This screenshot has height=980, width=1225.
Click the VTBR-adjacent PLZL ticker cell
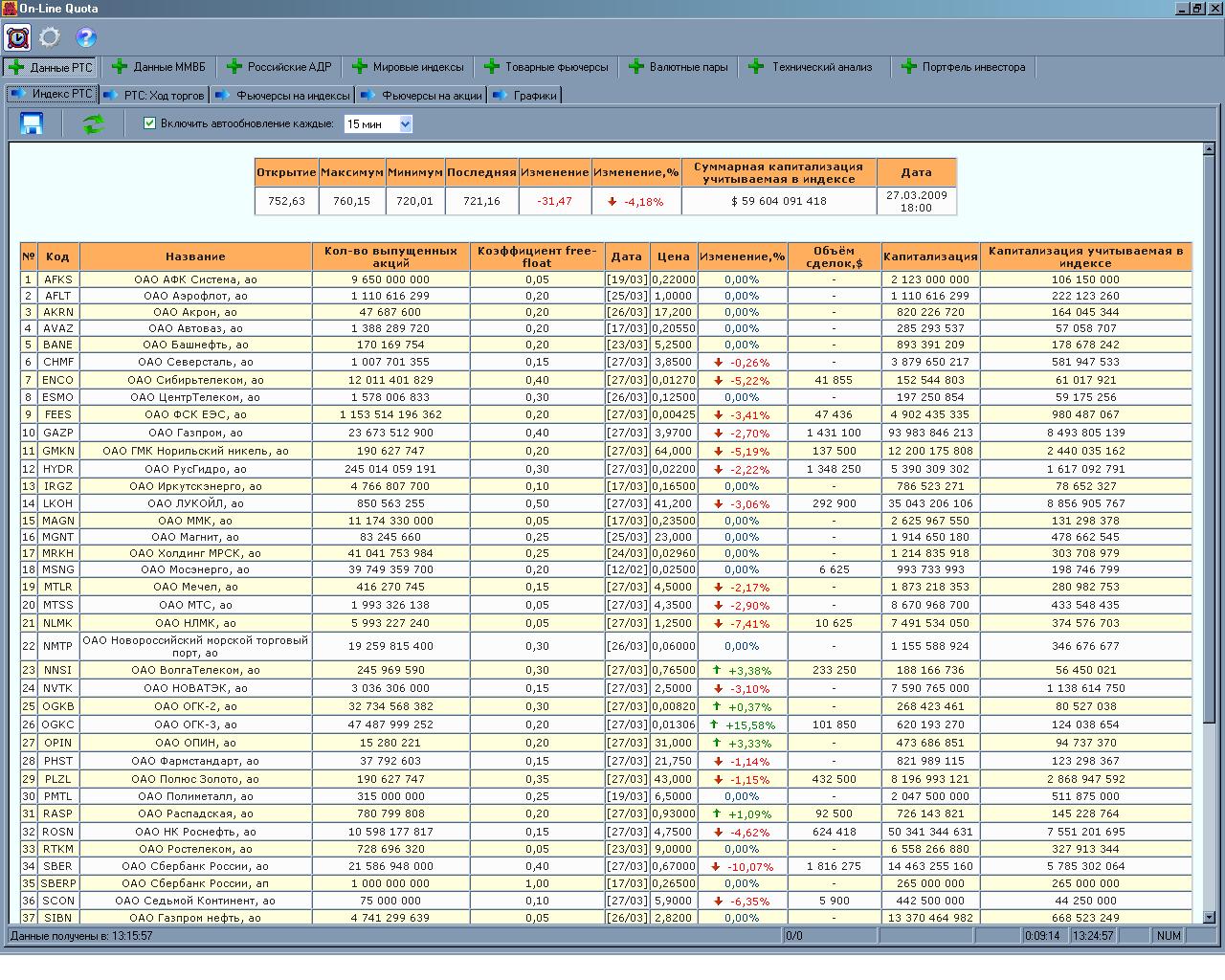57,779
